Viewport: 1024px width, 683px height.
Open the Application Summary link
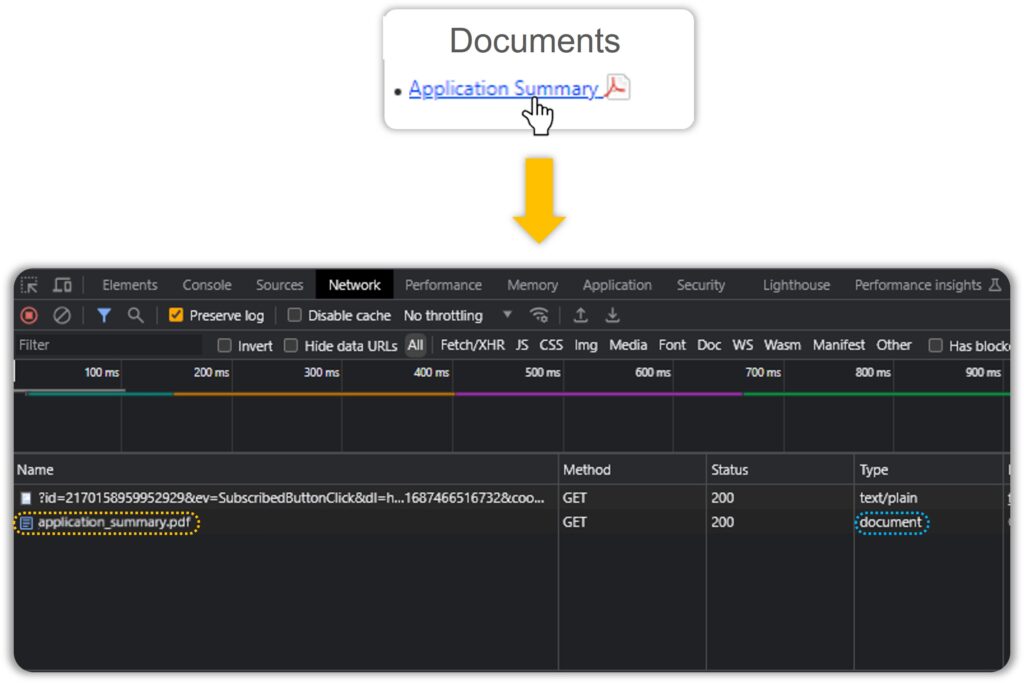(x=504, y=89)
